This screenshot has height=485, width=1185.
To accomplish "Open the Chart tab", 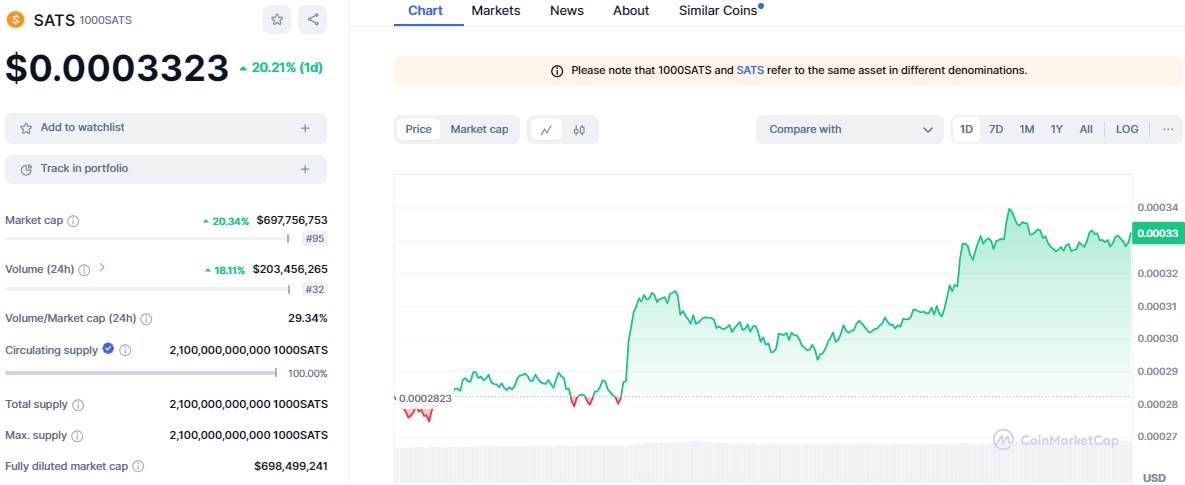I will (x=425, y=11).
